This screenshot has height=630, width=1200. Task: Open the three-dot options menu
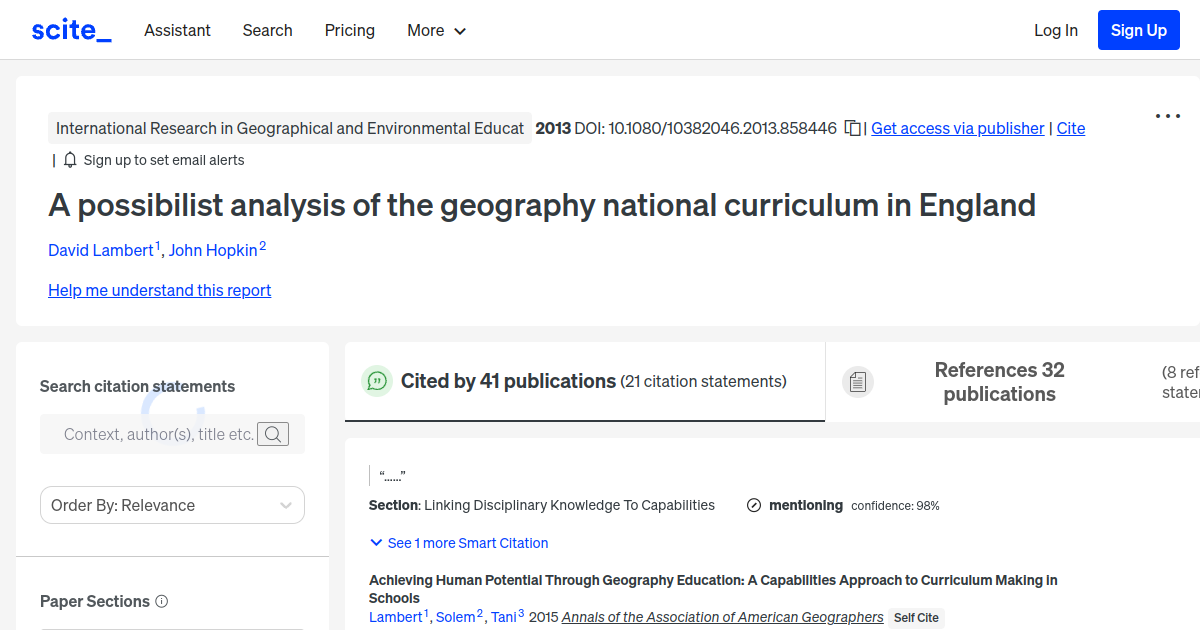[x=1167, y=116]
